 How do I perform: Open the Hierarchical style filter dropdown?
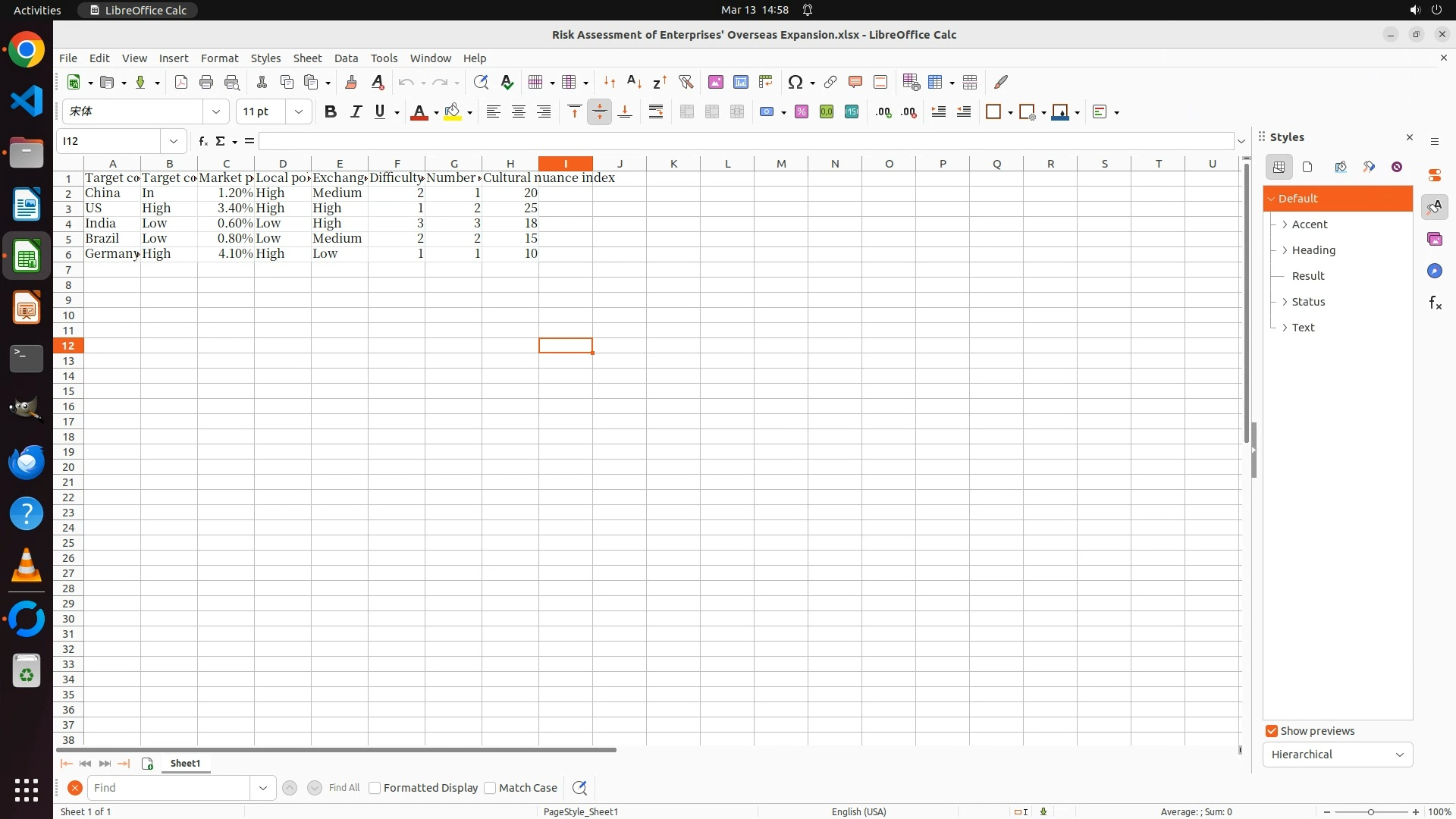[x=1337, y=755]
